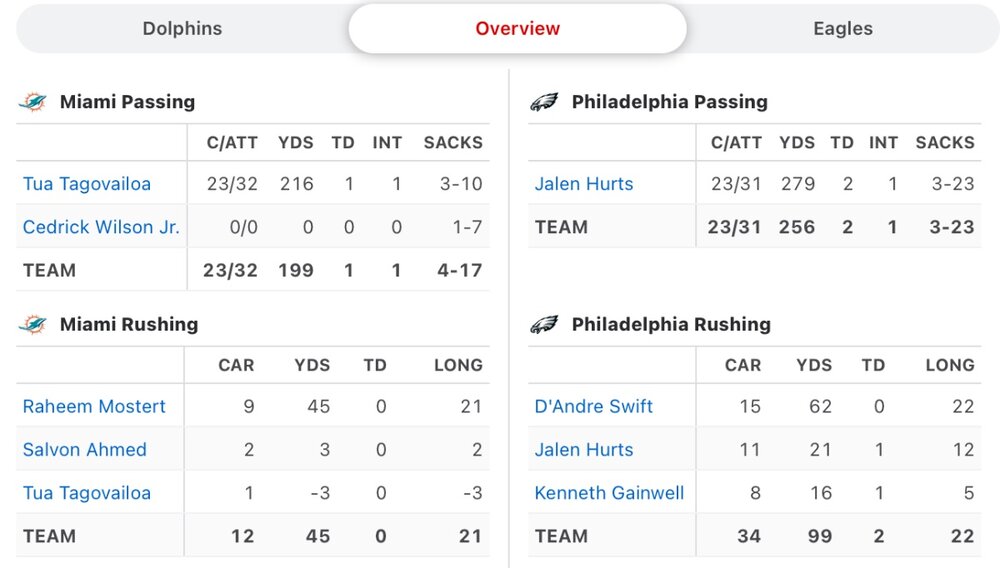Click Dolphins logo beside Miami Passing
This screenshot has width=1000, height=568.
coord(33,102)
